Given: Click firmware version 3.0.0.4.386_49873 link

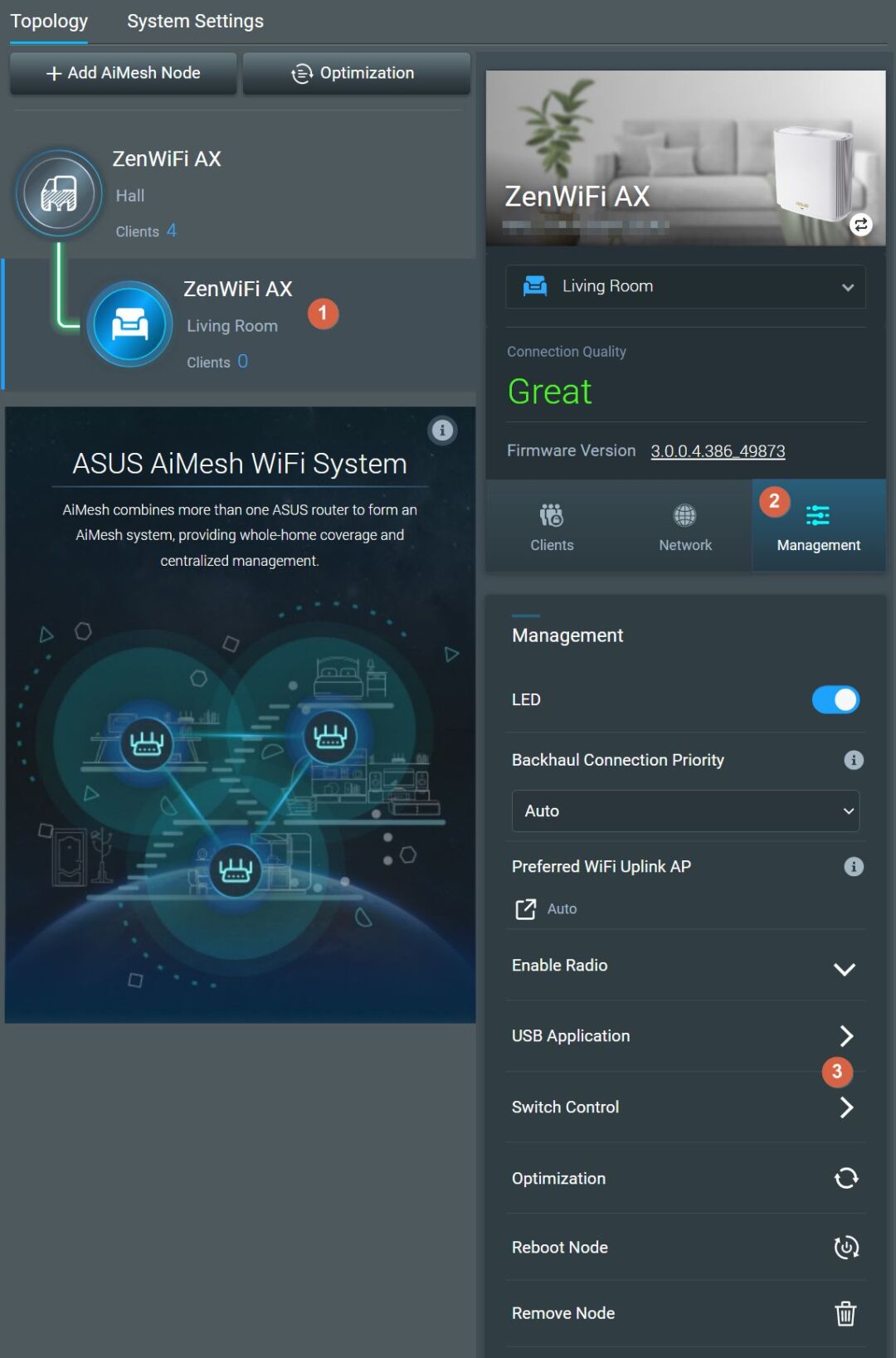Looking at the screenshot, I should pyautogui.click(x=718, y=451).
